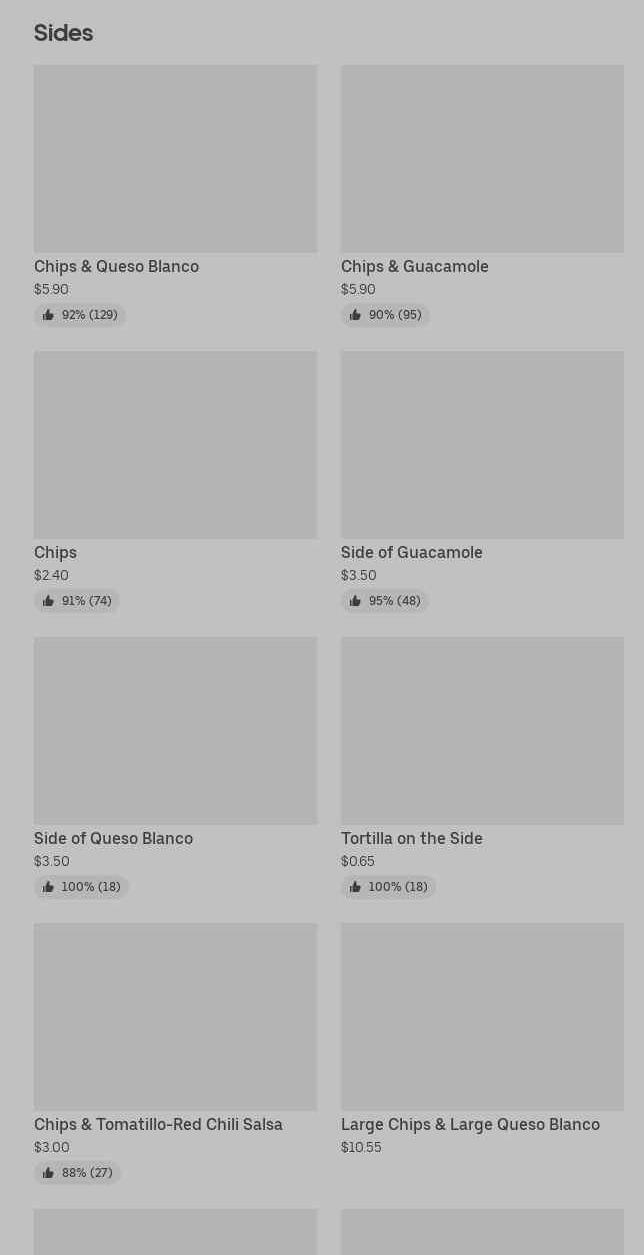Click thumbs-up icon under Side of Guacamole
Screen dimensions: 644x1255
point(355,601)
